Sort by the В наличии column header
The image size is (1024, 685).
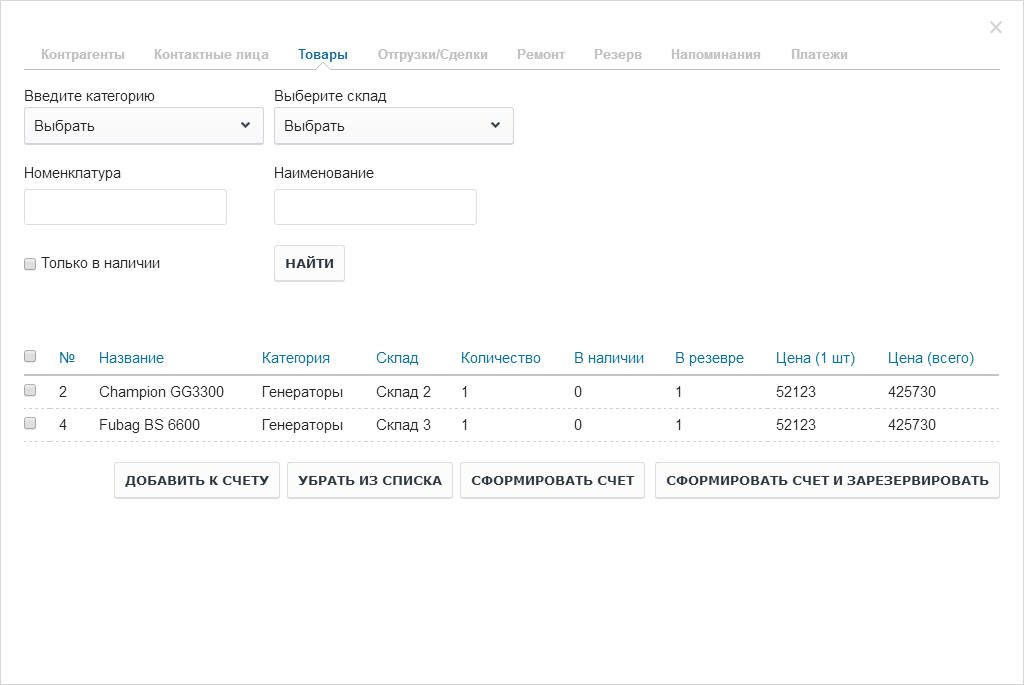coord(609,358)
